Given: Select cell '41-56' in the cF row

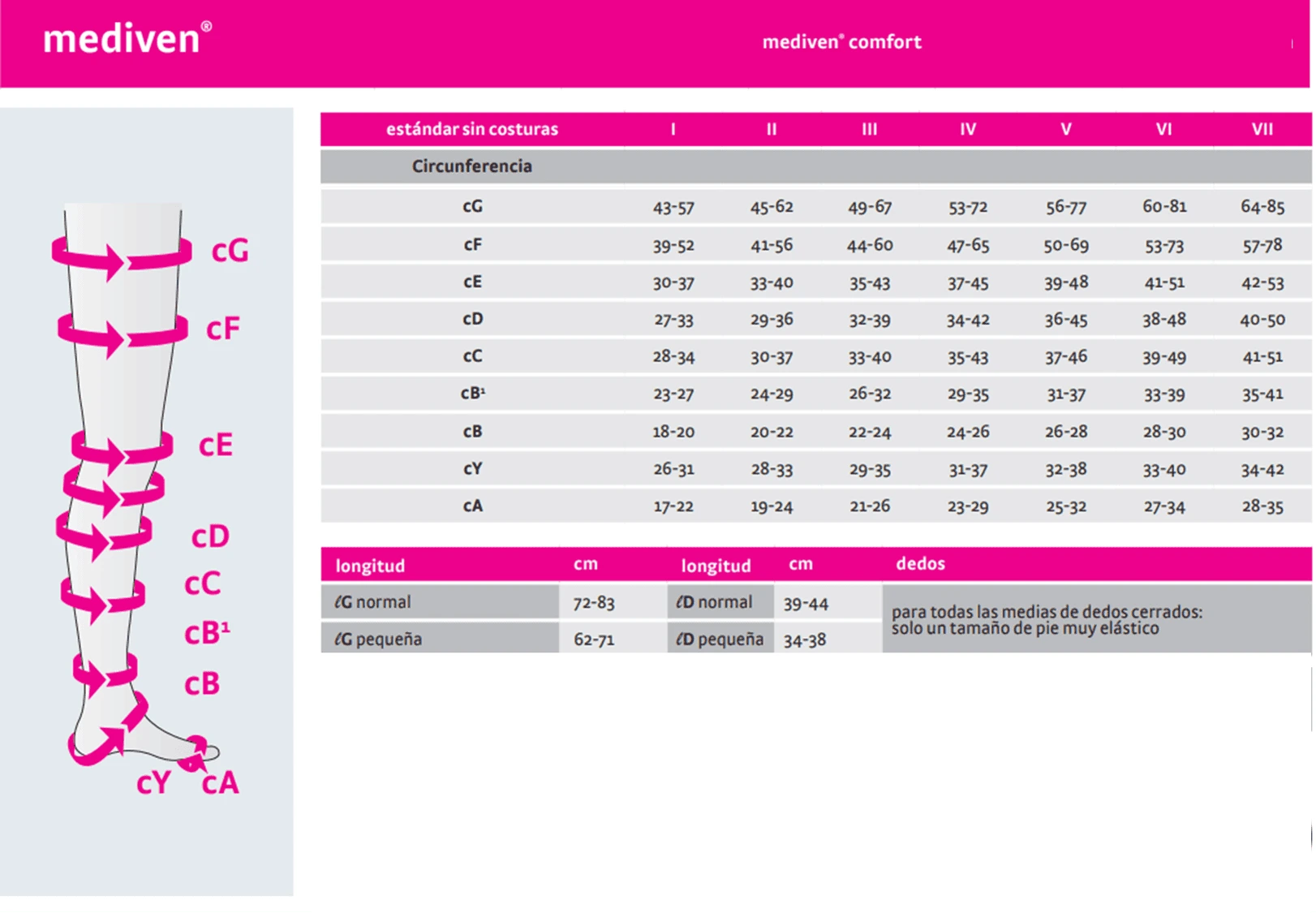Looking at the screenshot, I should click(772, 245).
